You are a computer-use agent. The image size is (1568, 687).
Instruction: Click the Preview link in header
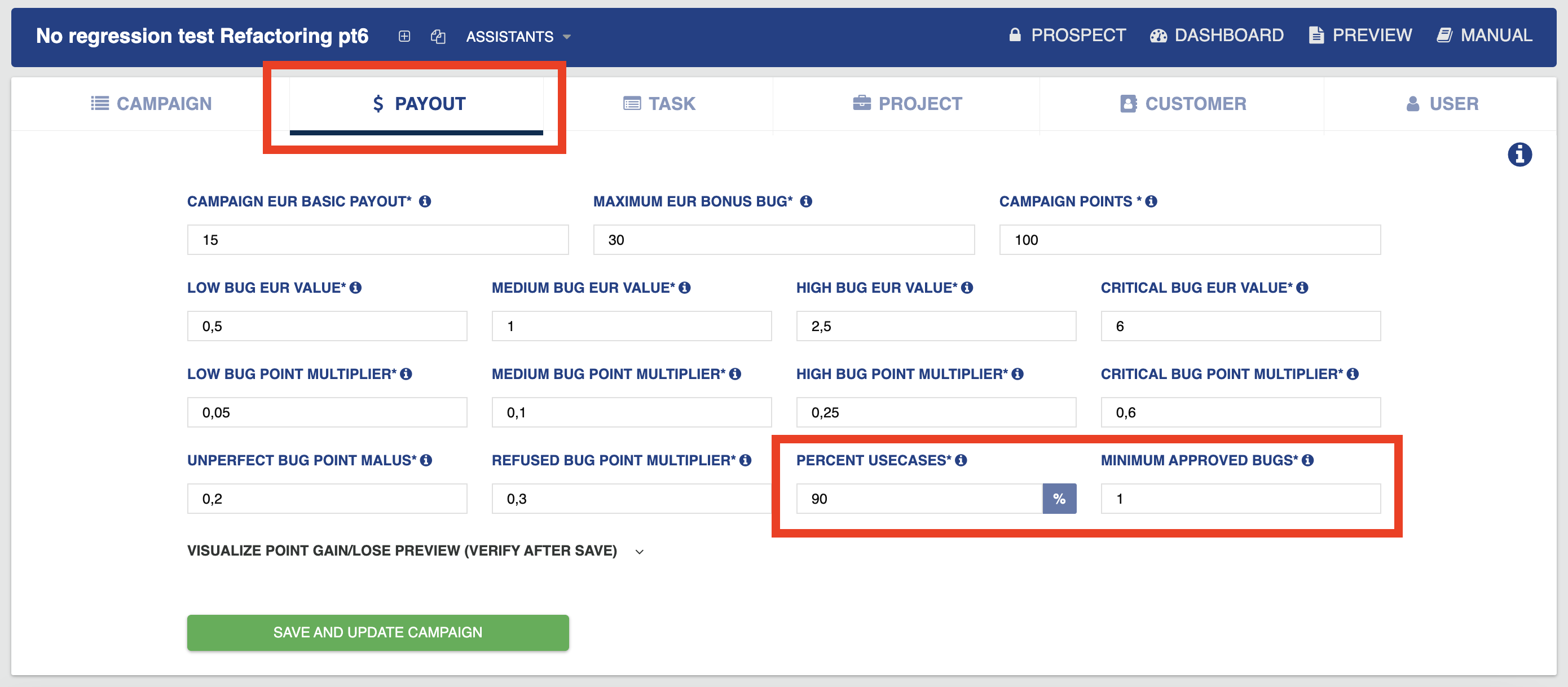tap(1360, 36)
